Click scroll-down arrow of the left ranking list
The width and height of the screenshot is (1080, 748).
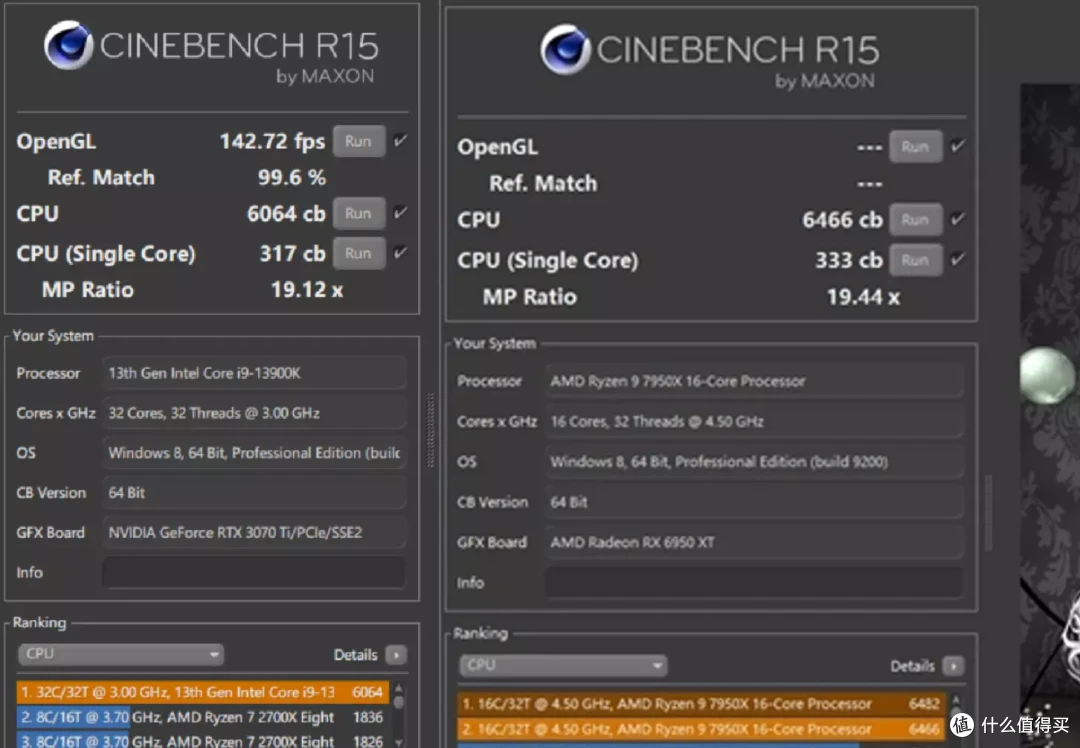[x=399, y=741]
